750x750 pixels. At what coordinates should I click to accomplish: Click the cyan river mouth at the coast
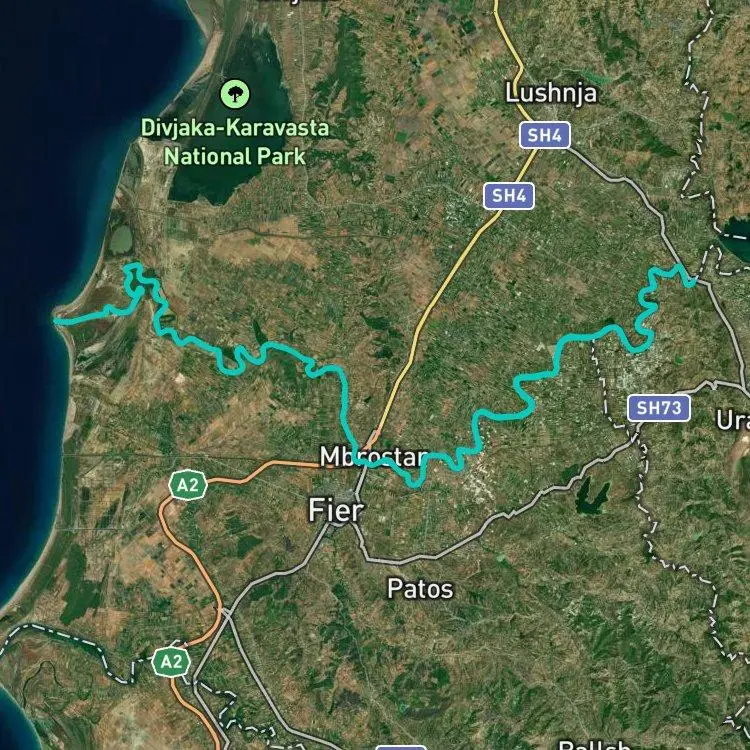[57, 321]
